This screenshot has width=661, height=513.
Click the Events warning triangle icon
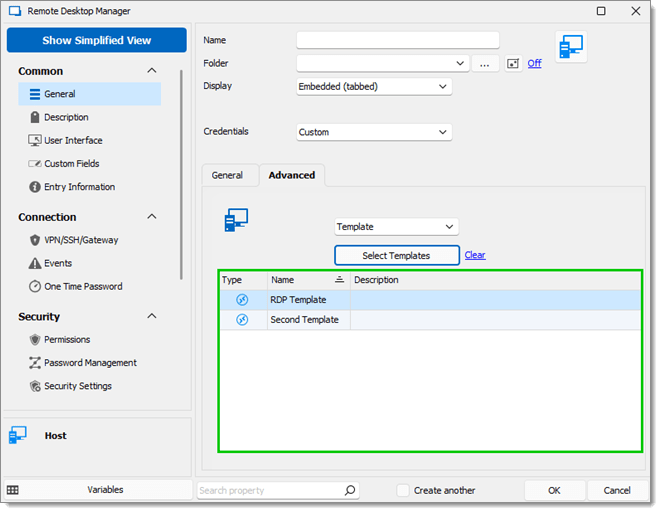pos(35,263)
